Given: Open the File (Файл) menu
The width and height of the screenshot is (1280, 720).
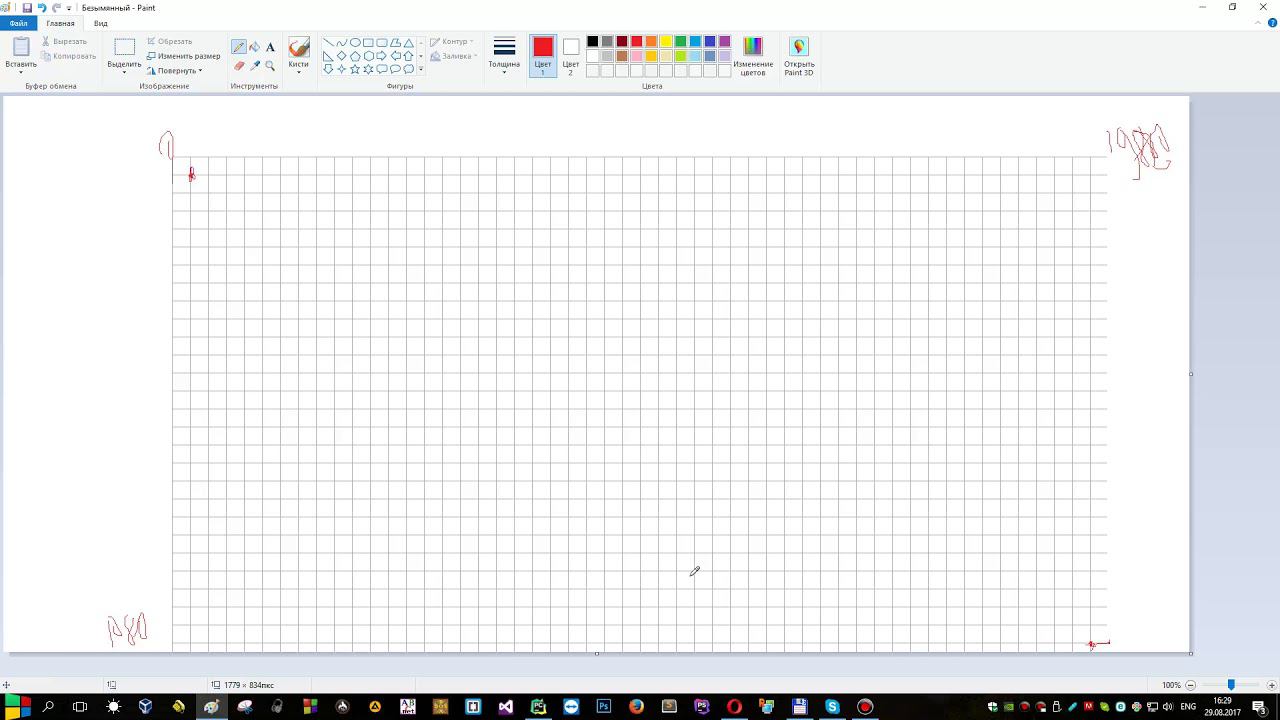Looking at the screenshot, I should (x=19, y=23).
